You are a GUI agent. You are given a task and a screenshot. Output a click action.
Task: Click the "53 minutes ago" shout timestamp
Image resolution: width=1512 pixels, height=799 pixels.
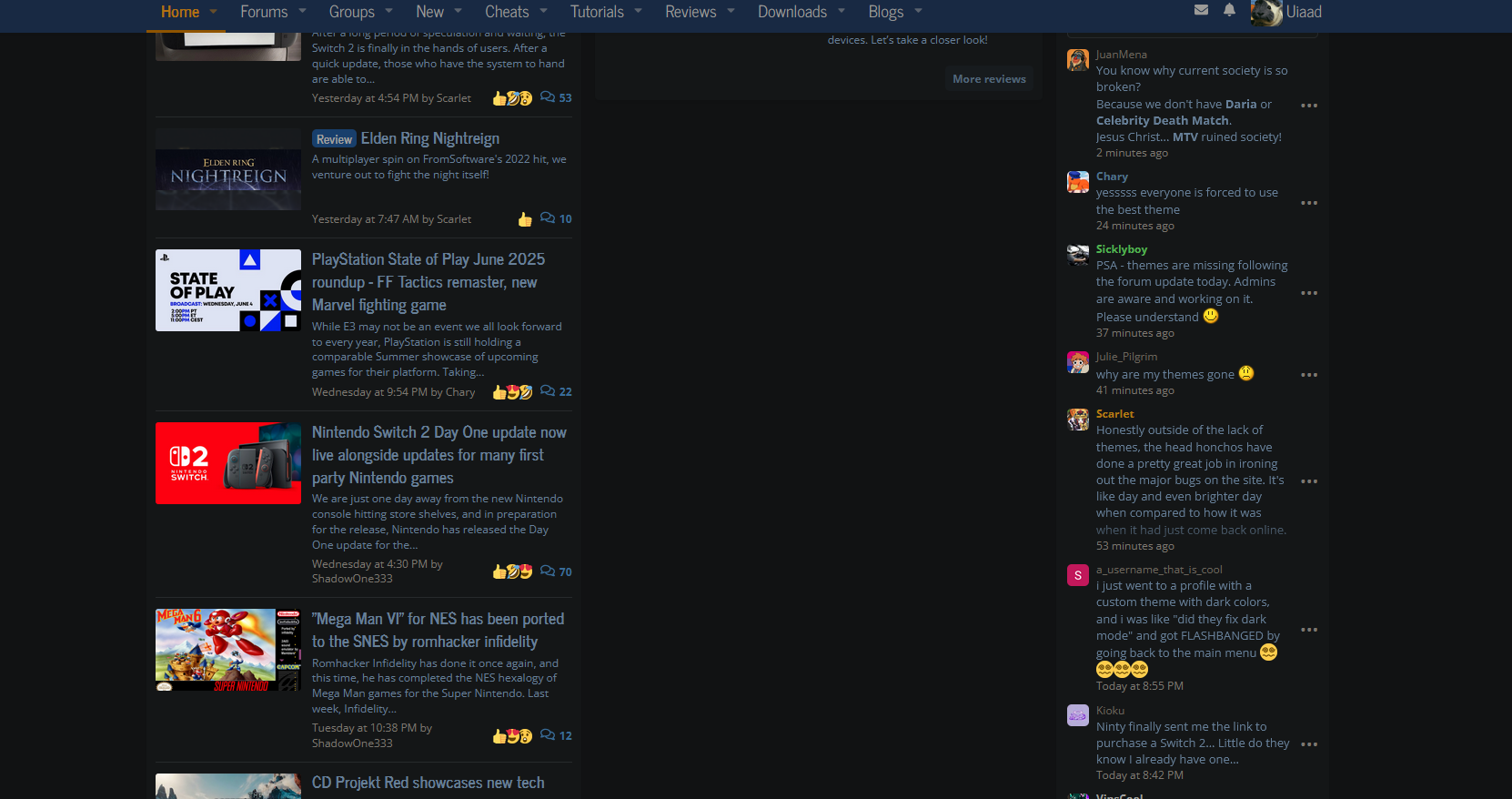[x=1135, y=546]
